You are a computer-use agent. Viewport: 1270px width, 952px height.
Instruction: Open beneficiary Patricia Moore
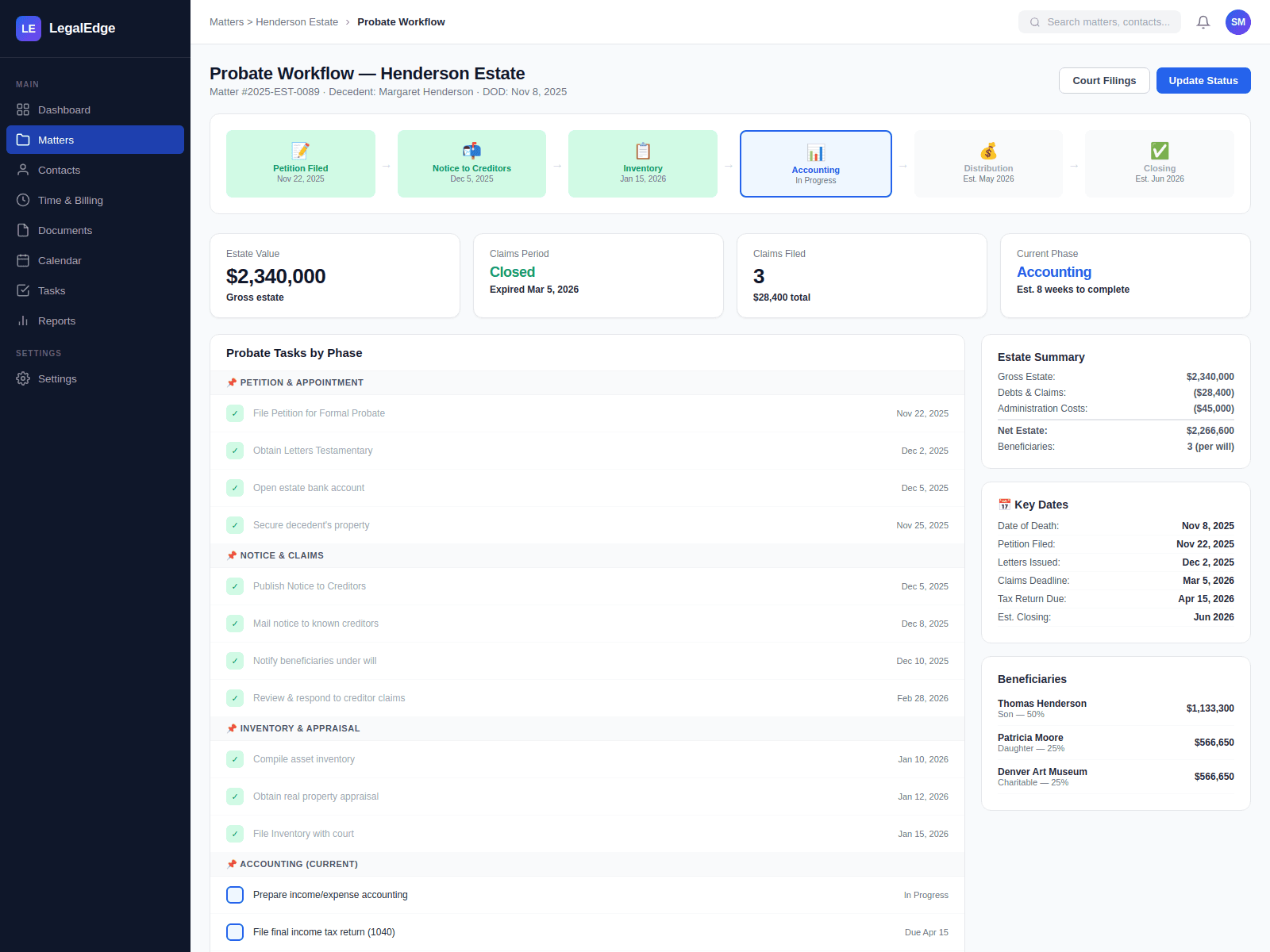click(x=1116, y=743)
